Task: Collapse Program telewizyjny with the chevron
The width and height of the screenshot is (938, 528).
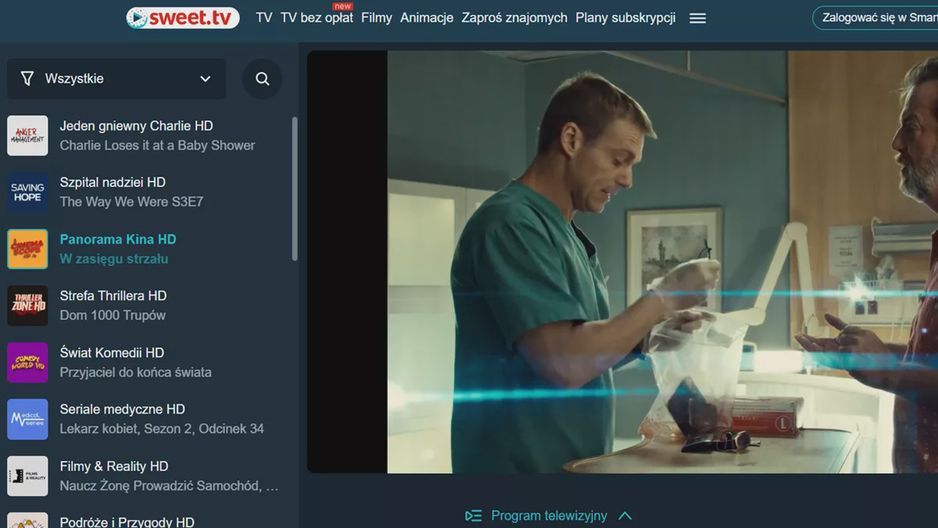Action: tap(625, 515)
